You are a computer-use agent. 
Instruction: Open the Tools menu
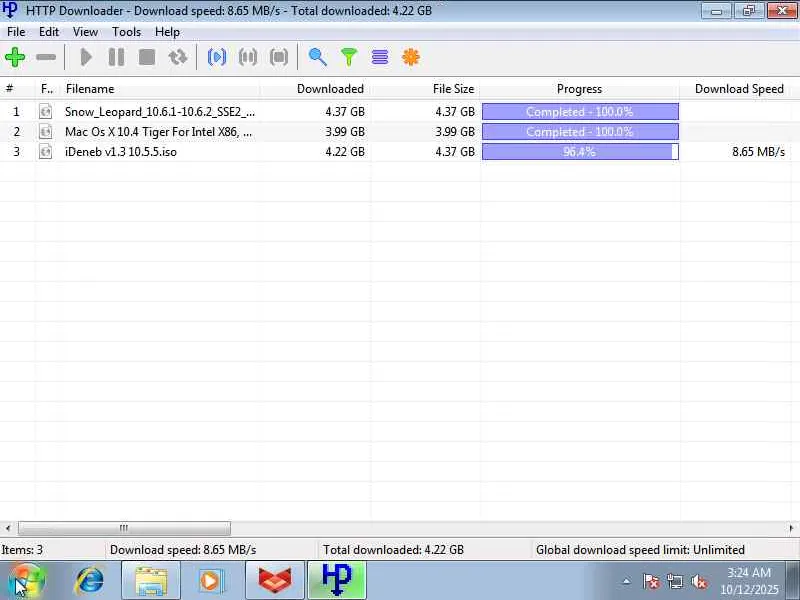[x=126, y=32]
